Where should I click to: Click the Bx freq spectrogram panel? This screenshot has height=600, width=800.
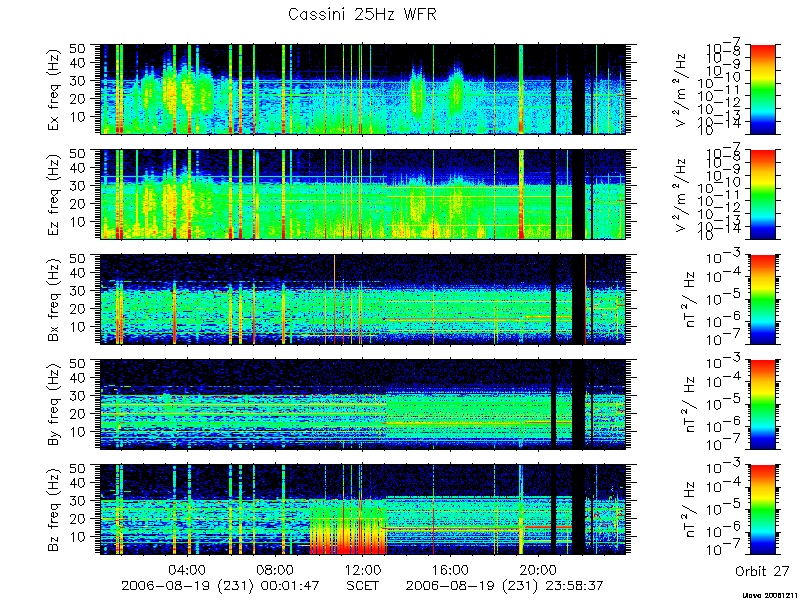coord(363,299)
